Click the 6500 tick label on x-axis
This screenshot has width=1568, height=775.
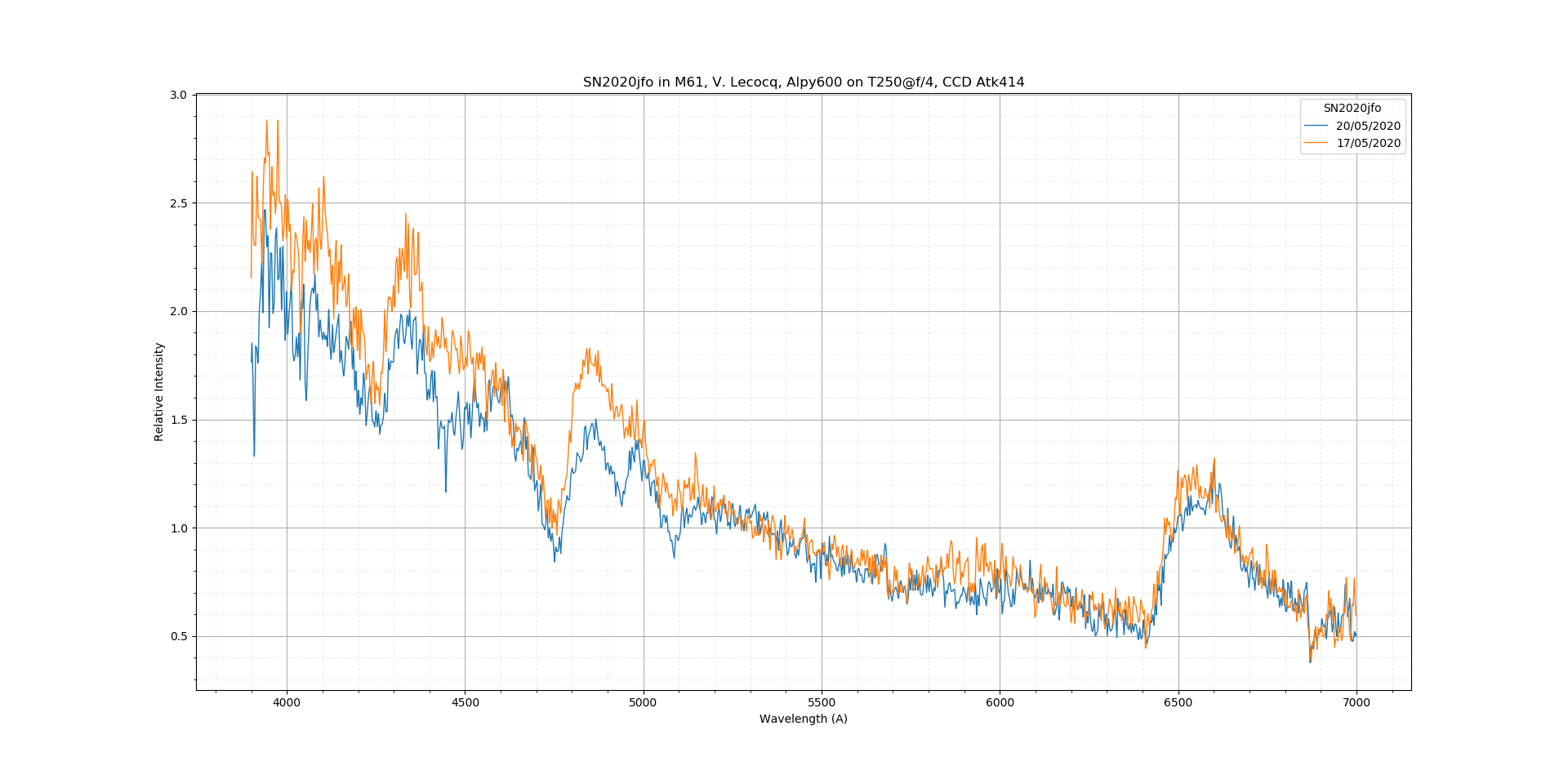pos(1178,702)
